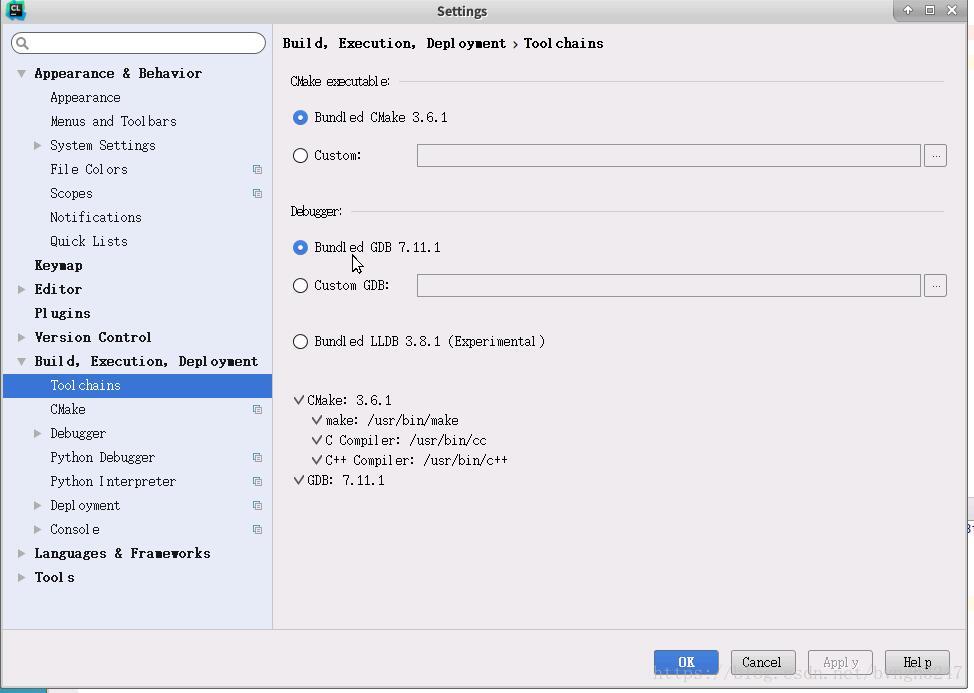Open the Keymap settings

coord(58,265)
